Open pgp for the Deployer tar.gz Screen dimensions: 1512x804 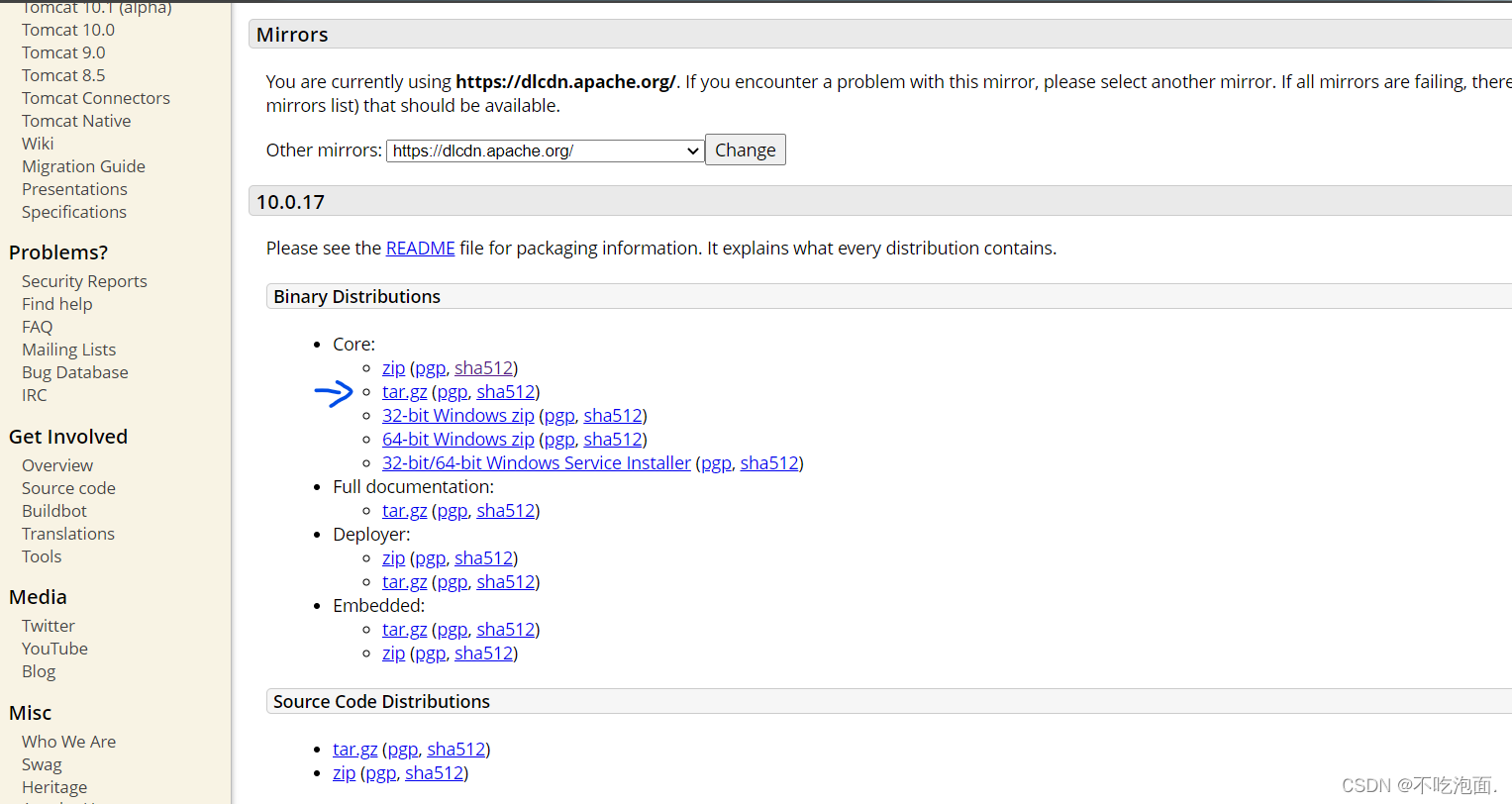pyautogui.click(x=452, y=582)
